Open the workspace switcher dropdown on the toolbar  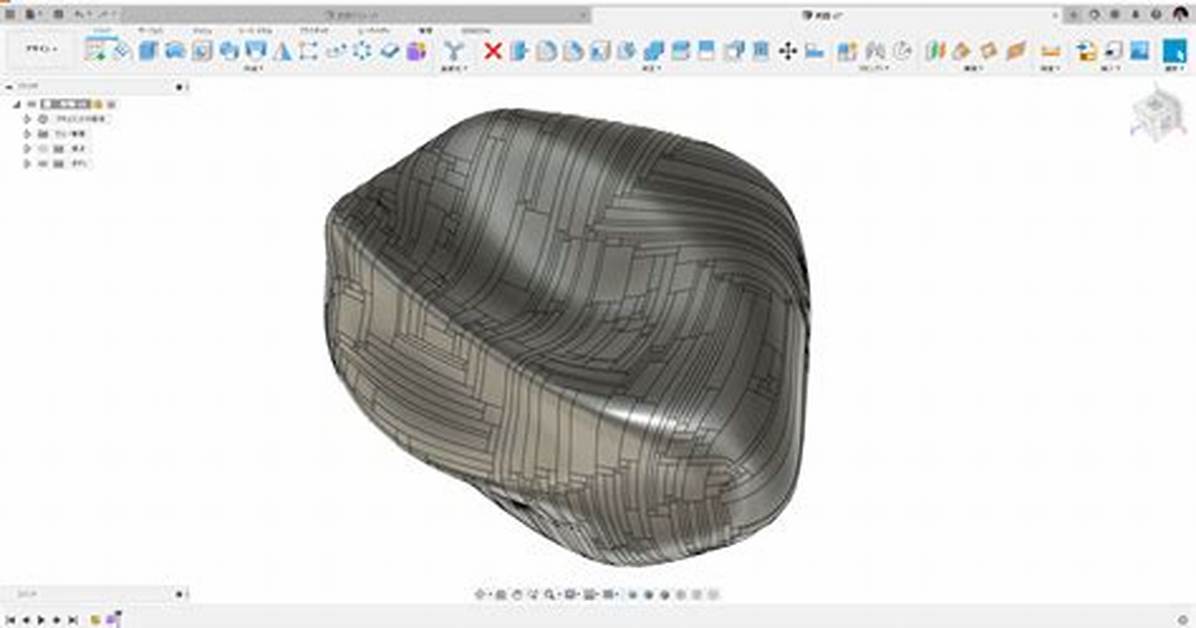pyautogui.click(x=42, y=50)
